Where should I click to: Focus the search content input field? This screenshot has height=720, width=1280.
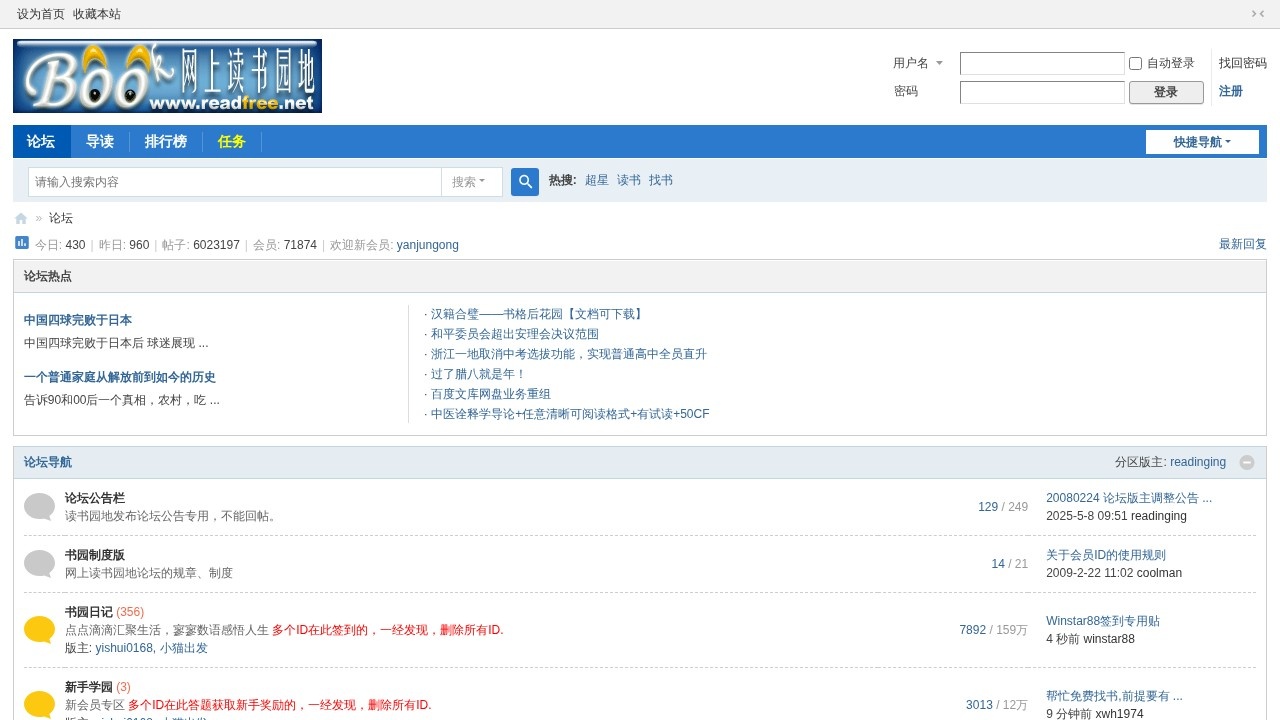pyautogui.click(x=235, y=182)
